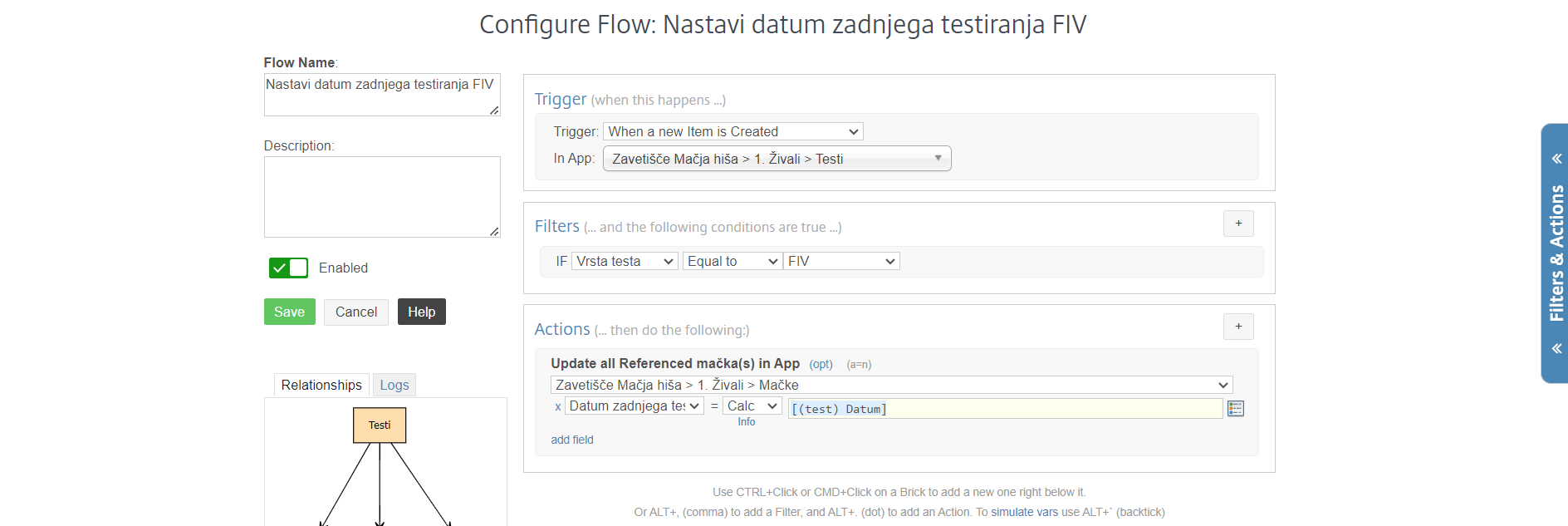This screenshot has width=1568, height=526.
Task: Change the Equal to operator dropdown
Action: (x=732, y=261)
